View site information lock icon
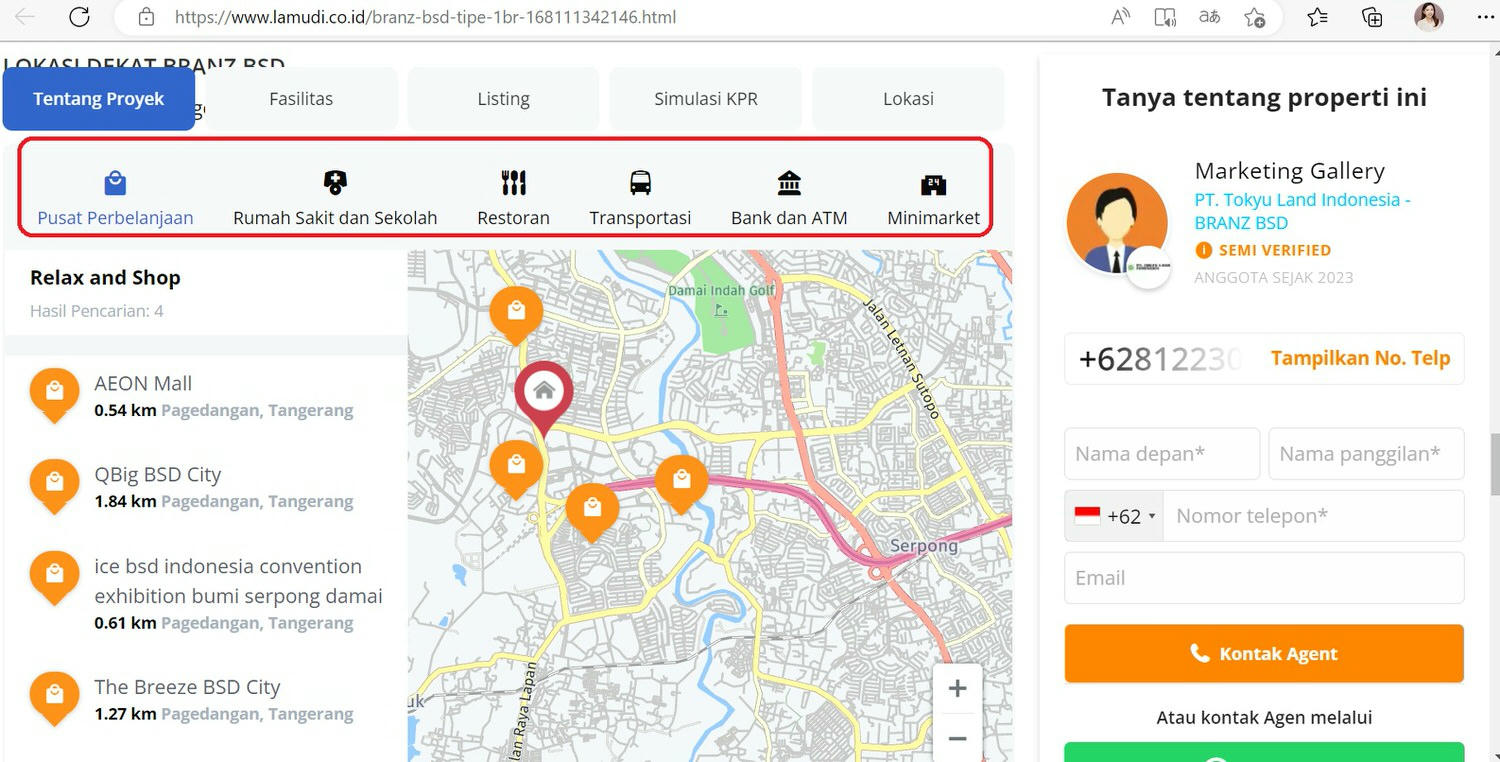Image resolution: width=1500 pixels, height=762 pixels. pyautogui.click(x=146, y=17)
